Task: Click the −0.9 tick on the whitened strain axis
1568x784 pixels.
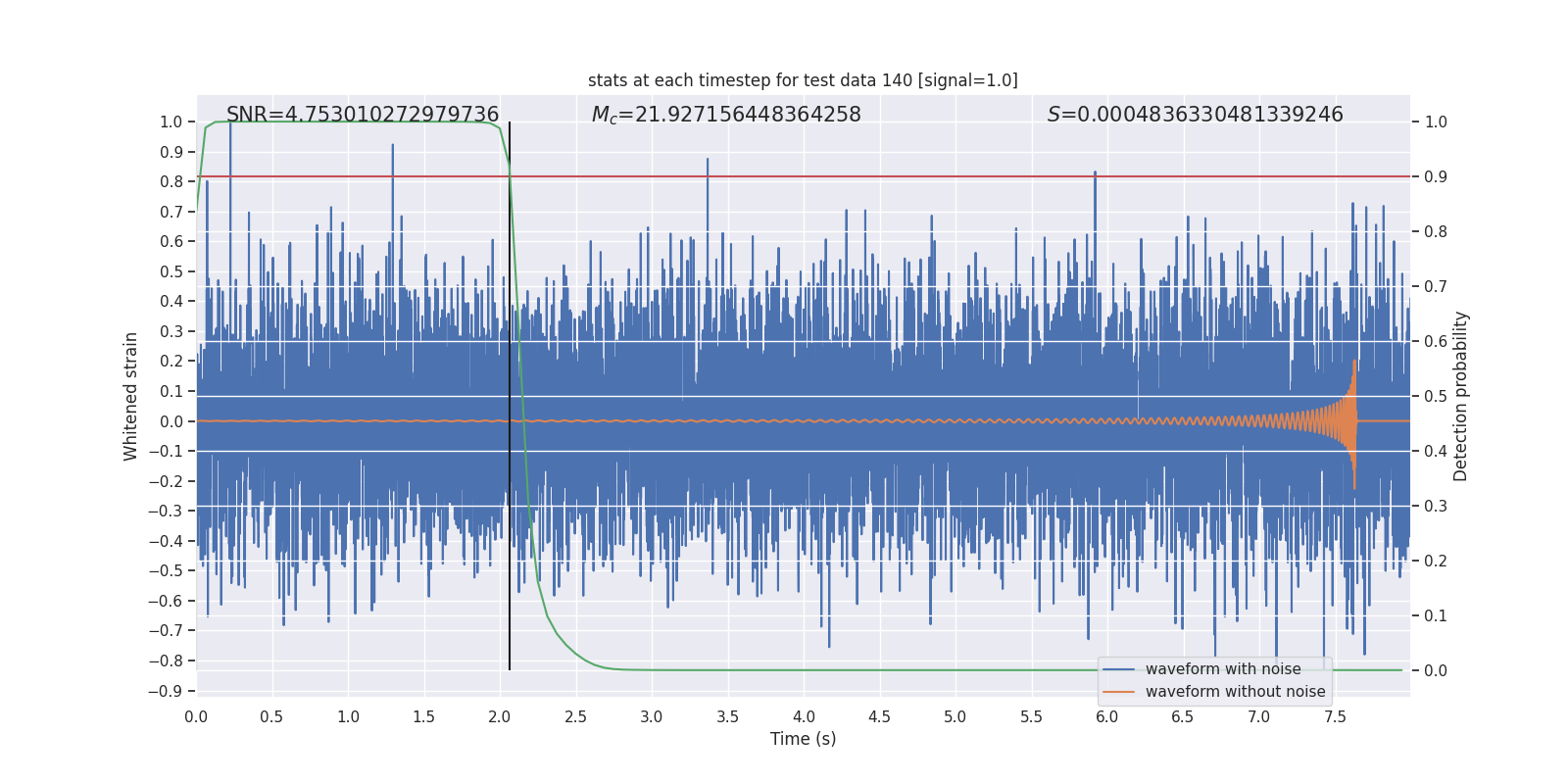Action: (166, 691)
